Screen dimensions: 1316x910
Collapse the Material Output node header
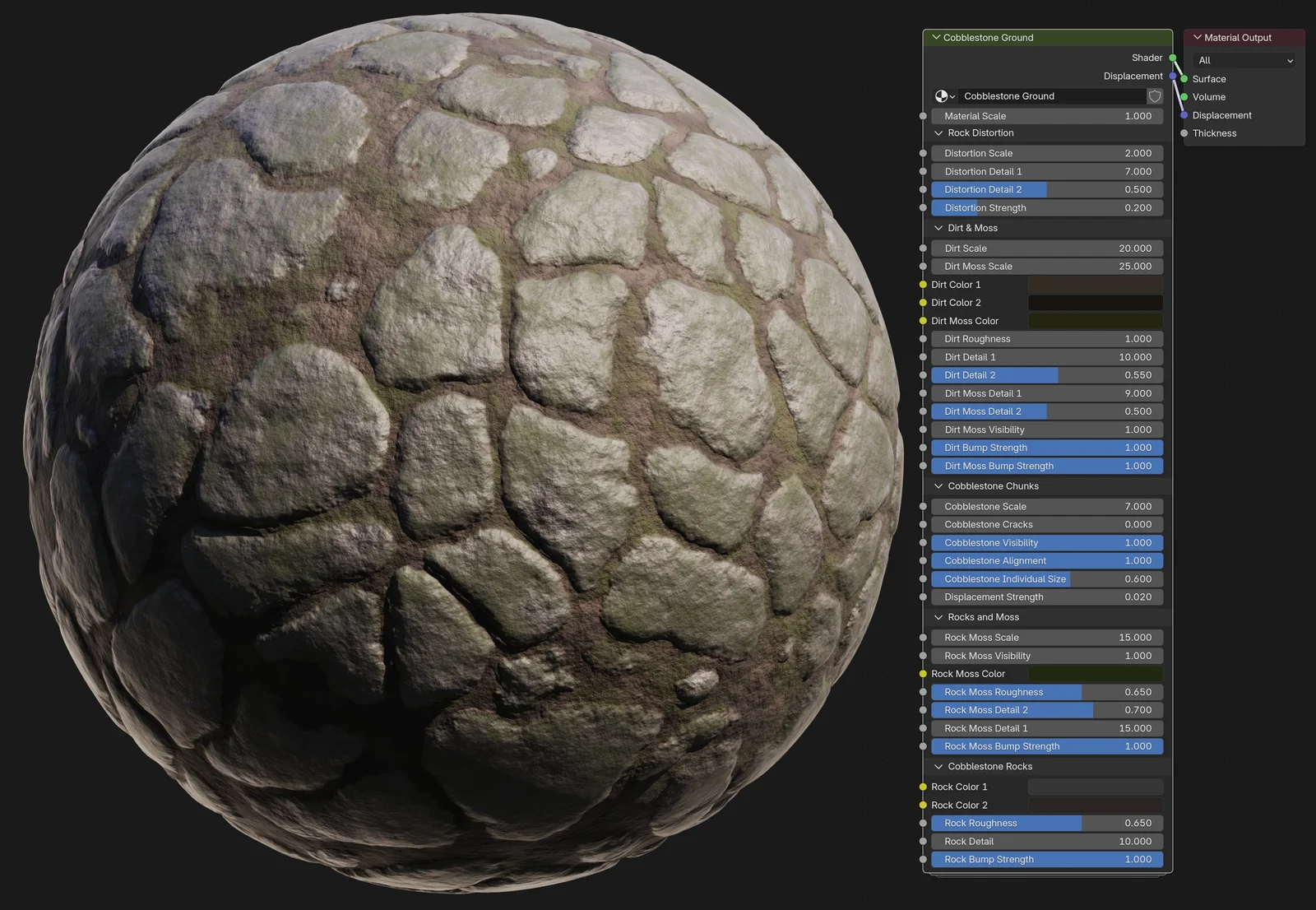[x=1198, y=37]
